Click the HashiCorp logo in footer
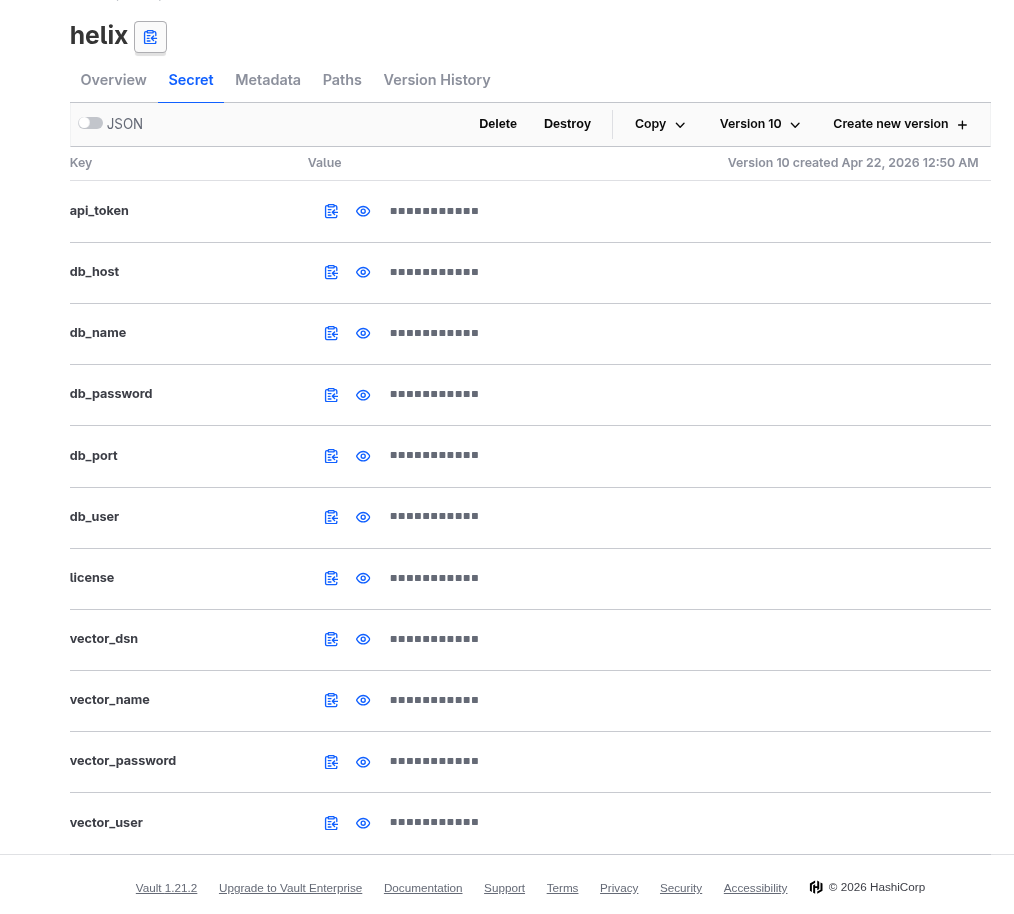 (x=816, y=887)
